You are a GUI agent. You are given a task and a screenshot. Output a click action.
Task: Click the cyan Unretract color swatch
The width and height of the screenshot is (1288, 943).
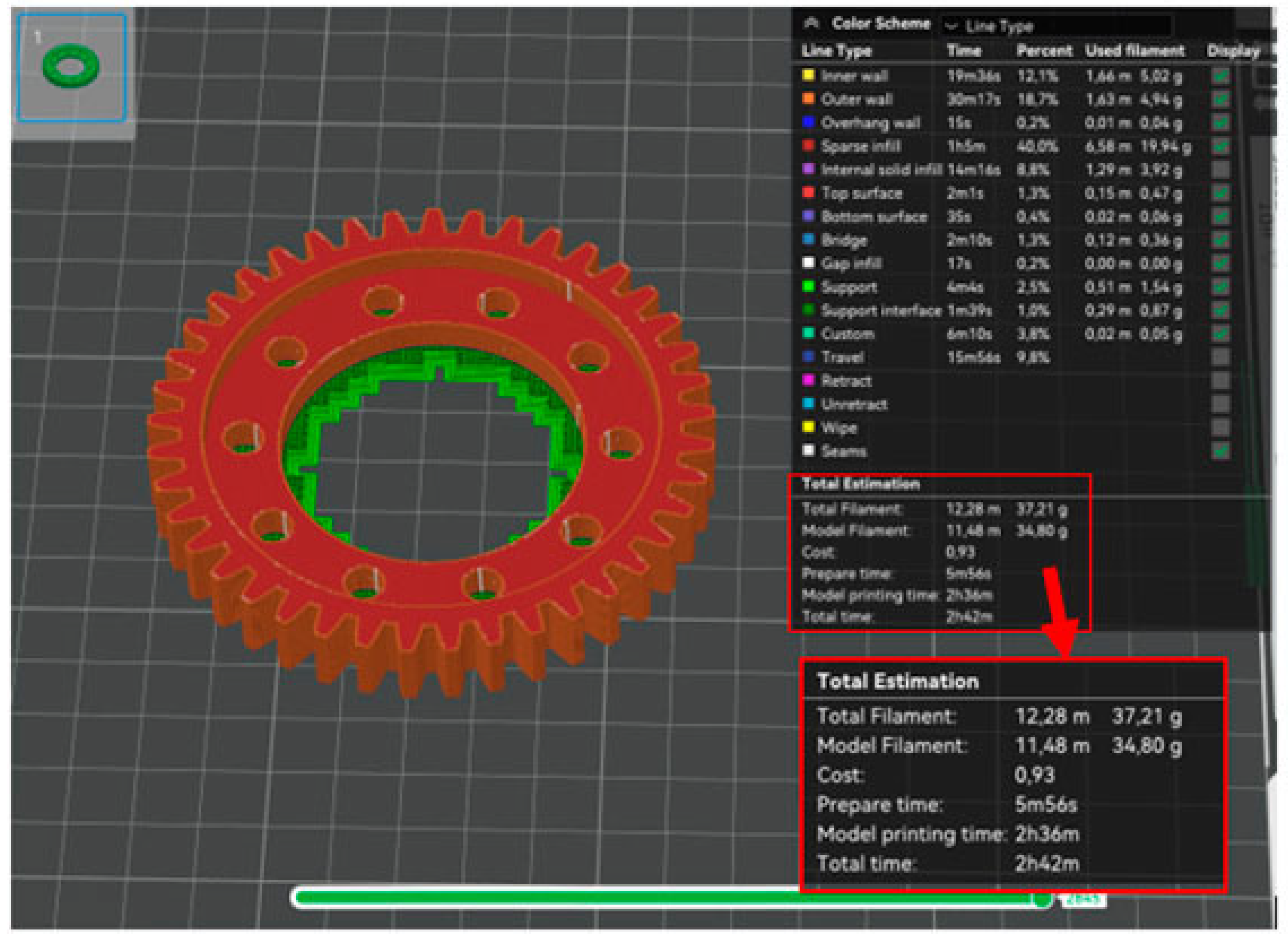(808, 403)
